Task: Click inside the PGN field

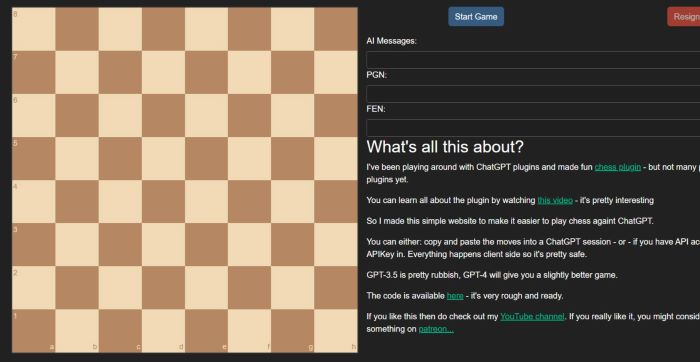Action: (533, 94)
